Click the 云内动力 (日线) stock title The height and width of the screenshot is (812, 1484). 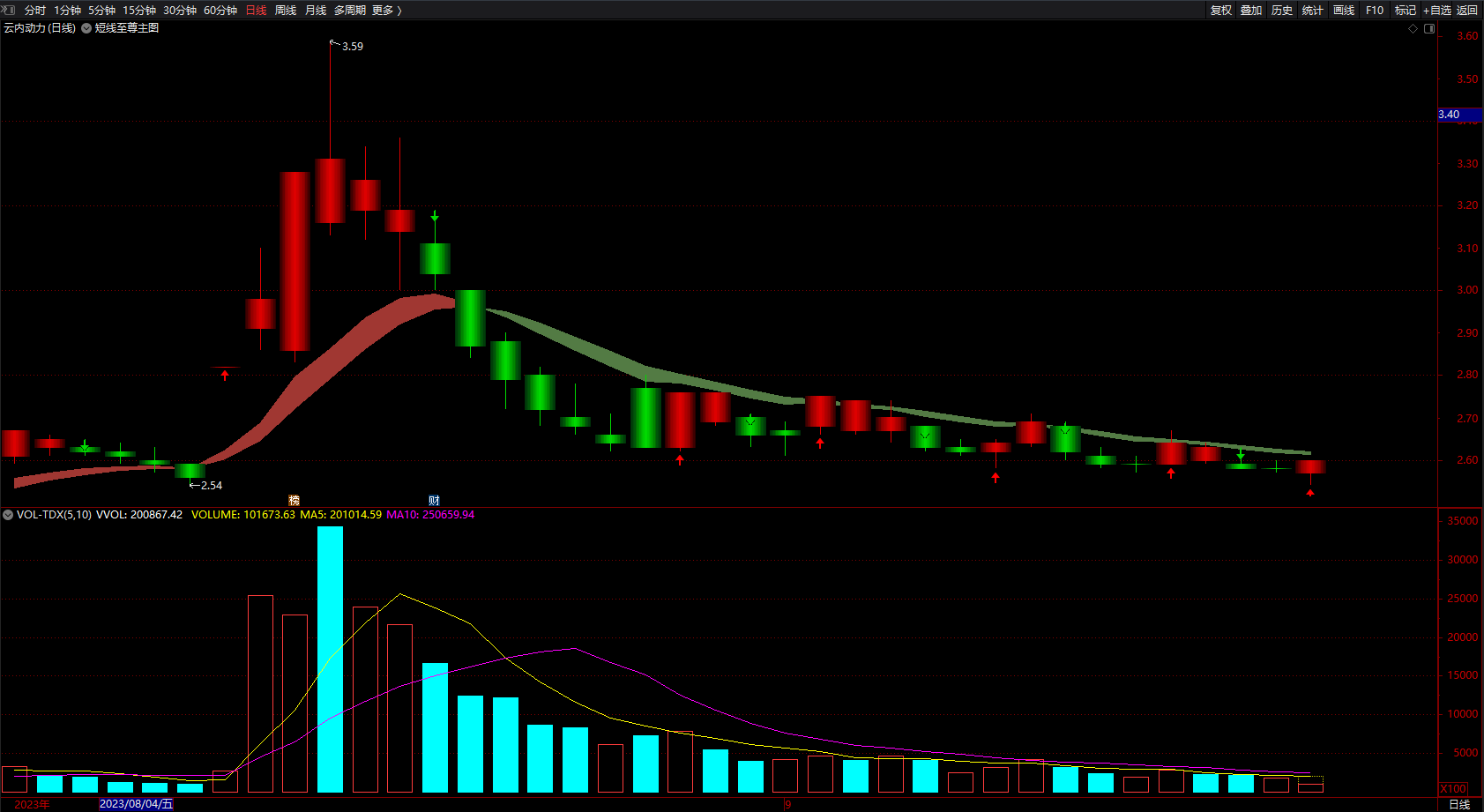pos(40,28)
